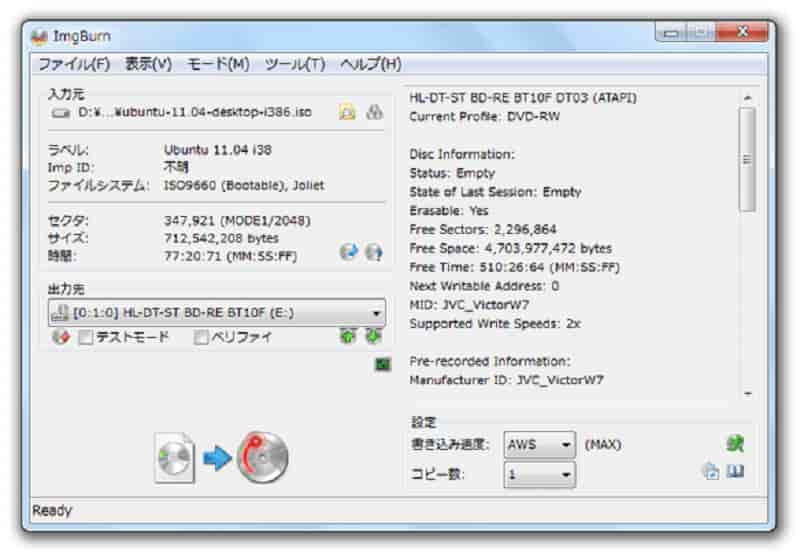The width and height of the screenshot is (800, 554).
Task: Open the モード(M) menu
Action: [x=218, y=64]
